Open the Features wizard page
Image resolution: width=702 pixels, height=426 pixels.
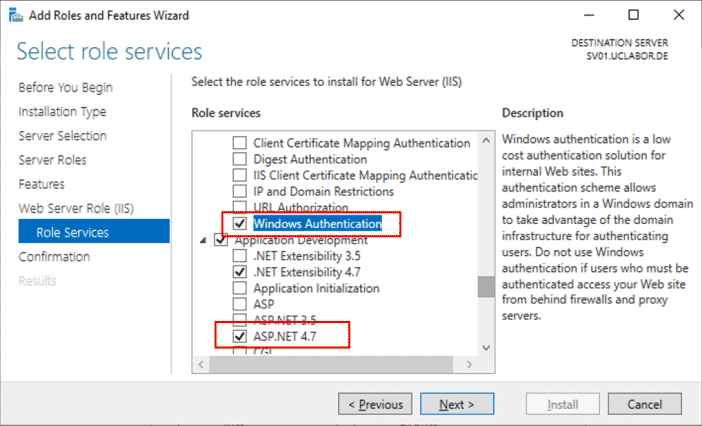click(41, 184)
